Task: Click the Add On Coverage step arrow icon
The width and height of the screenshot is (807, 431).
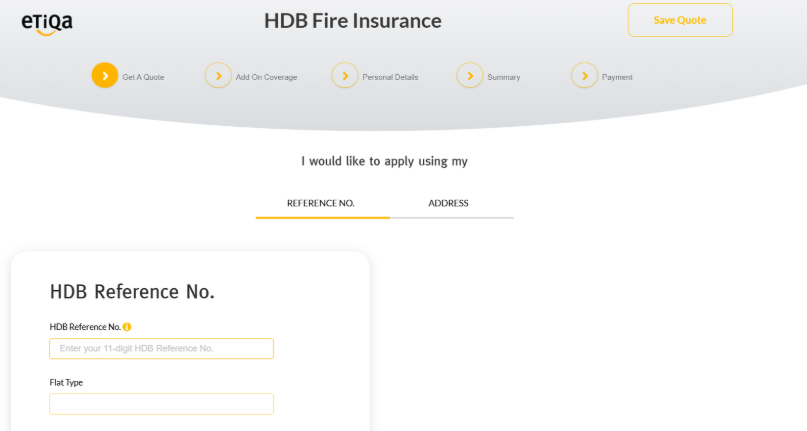Action: pos(218,76)
